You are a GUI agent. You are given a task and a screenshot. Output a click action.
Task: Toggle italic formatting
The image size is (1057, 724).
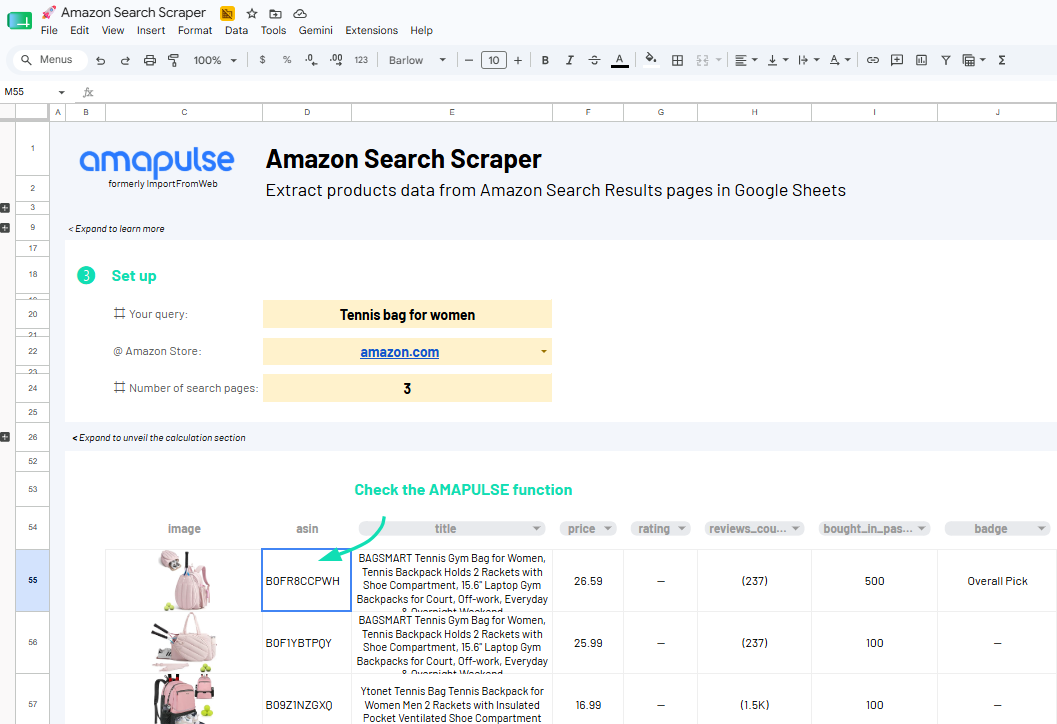[570, 60]
